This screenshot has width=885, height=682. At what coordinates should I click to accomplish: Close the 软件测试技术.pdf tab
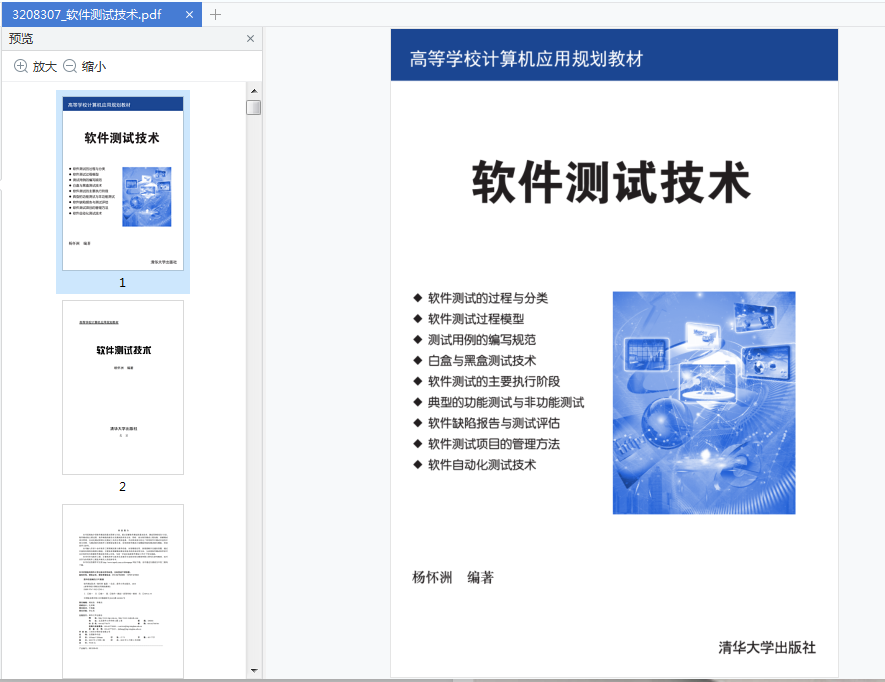tap(190, 15)
